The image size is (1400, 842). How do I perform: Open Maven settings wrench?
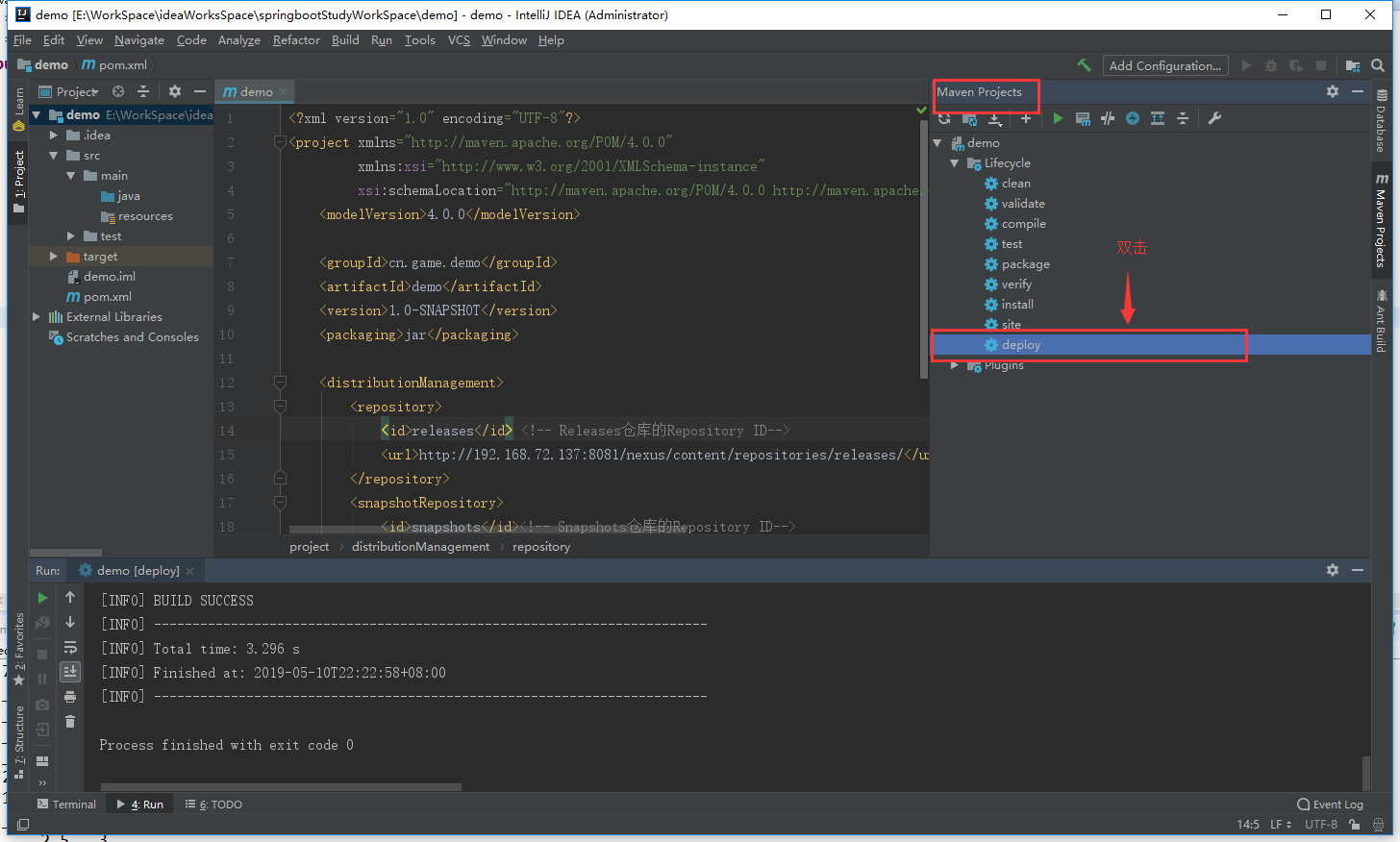[x=1214, y=118]
